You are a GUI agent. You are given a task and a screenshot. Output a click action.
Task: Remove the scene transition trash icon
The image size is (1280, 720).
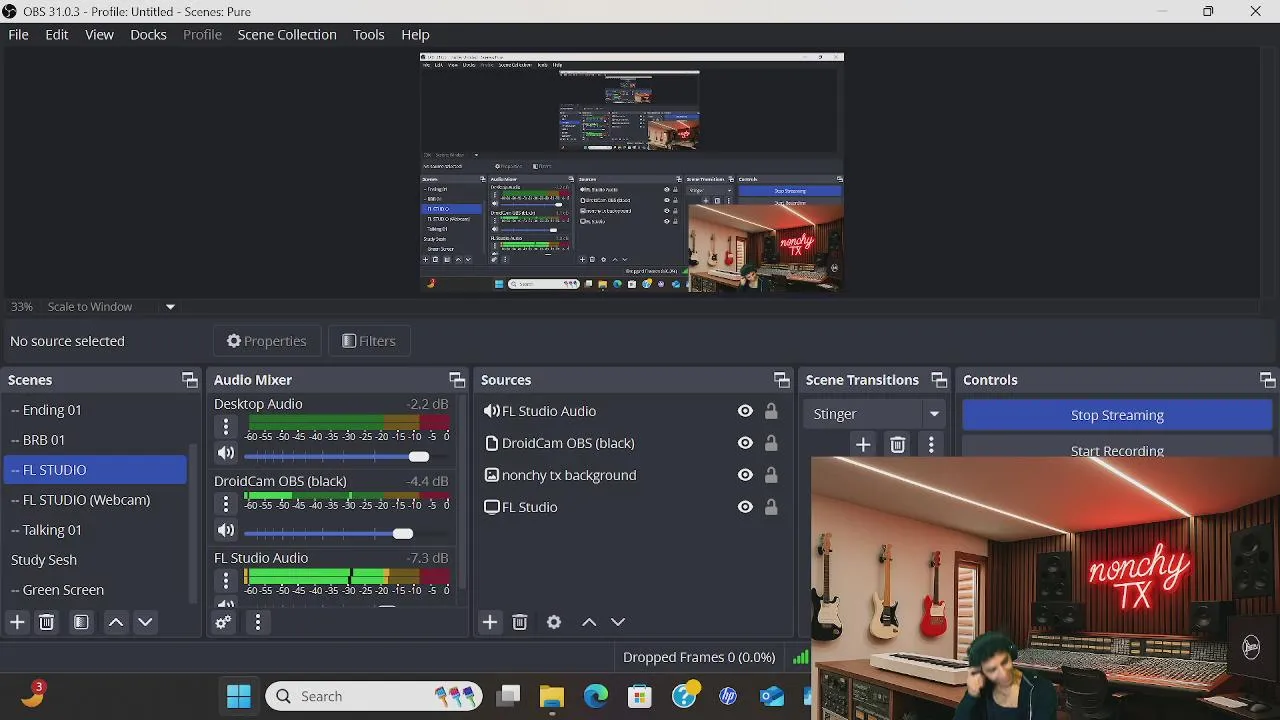point(898,445)
